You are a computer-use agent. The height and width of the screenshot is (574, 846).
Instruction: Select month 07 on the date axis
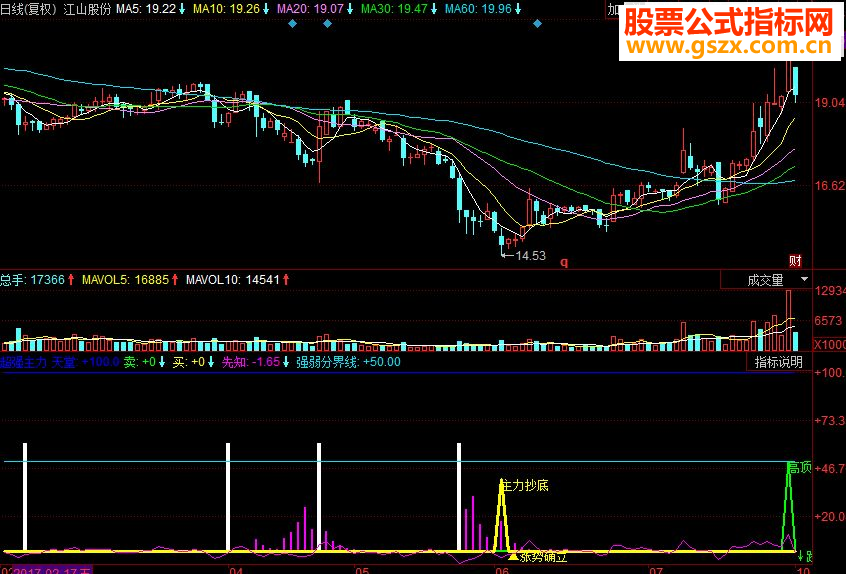[x=657, y=570]
